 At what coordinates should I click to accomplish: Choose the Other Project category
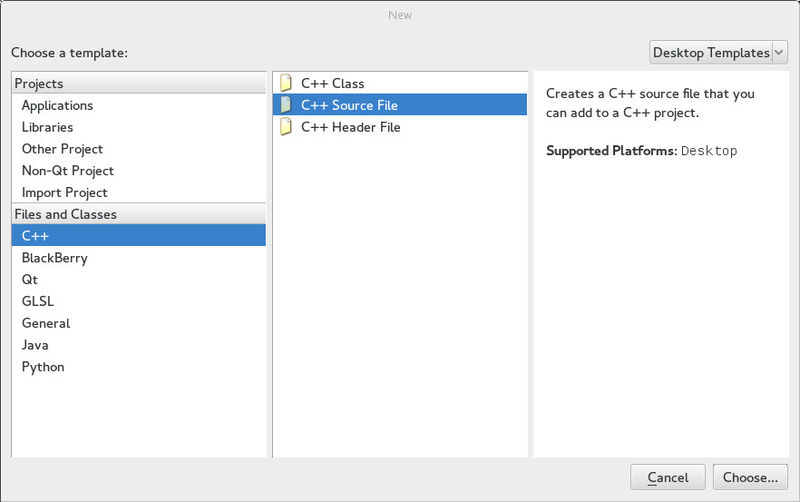(62, 149)
